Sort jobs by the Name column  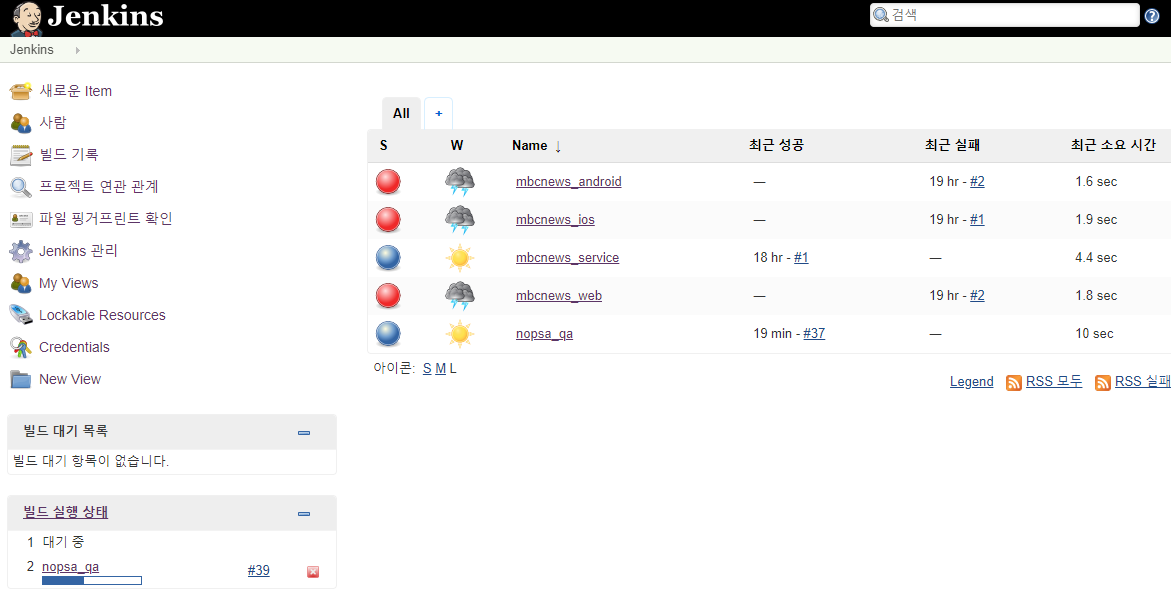click(536, 146)
